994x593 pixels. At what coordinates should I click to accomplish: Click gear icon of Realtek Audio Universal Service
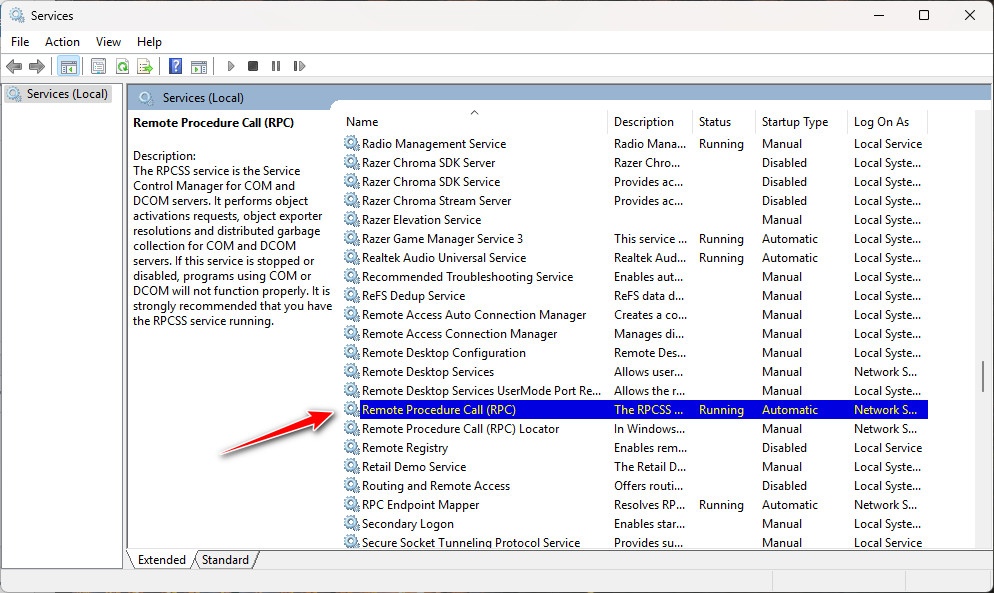coord(352,257)
